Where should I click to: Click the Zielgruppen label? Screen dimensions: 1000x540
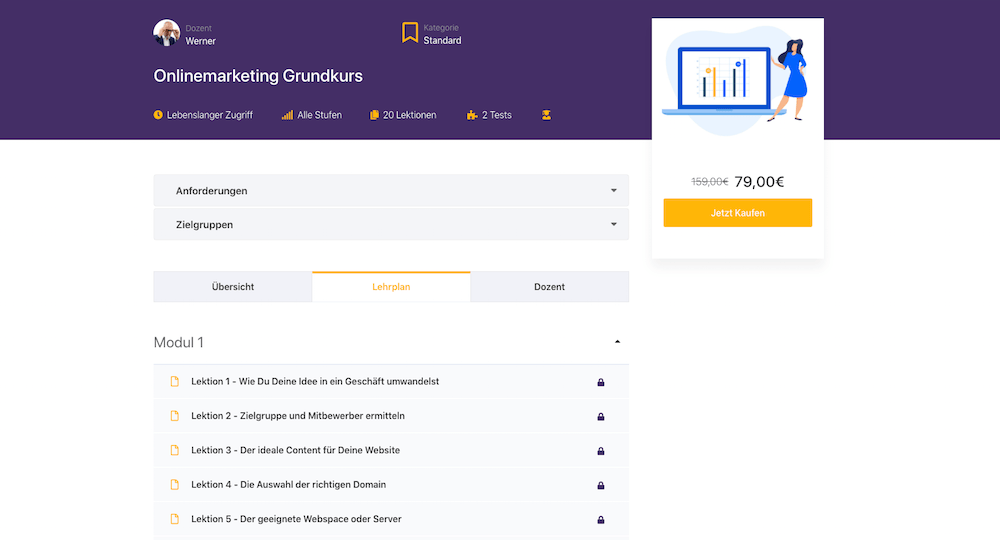(204, 224)
